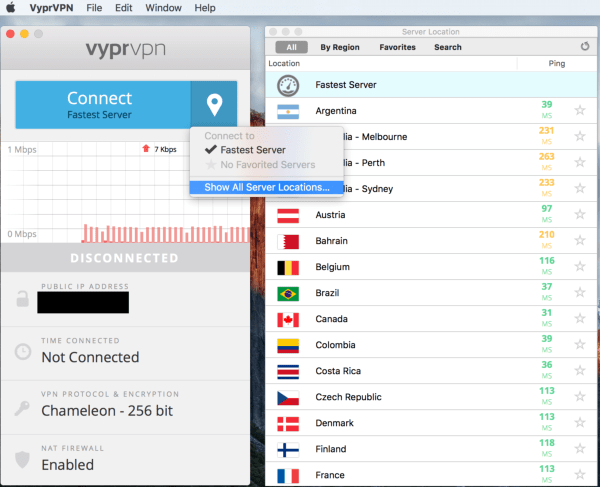Click the Costa Rica flag icon
600x487 pixels.
tap(288, 372)
